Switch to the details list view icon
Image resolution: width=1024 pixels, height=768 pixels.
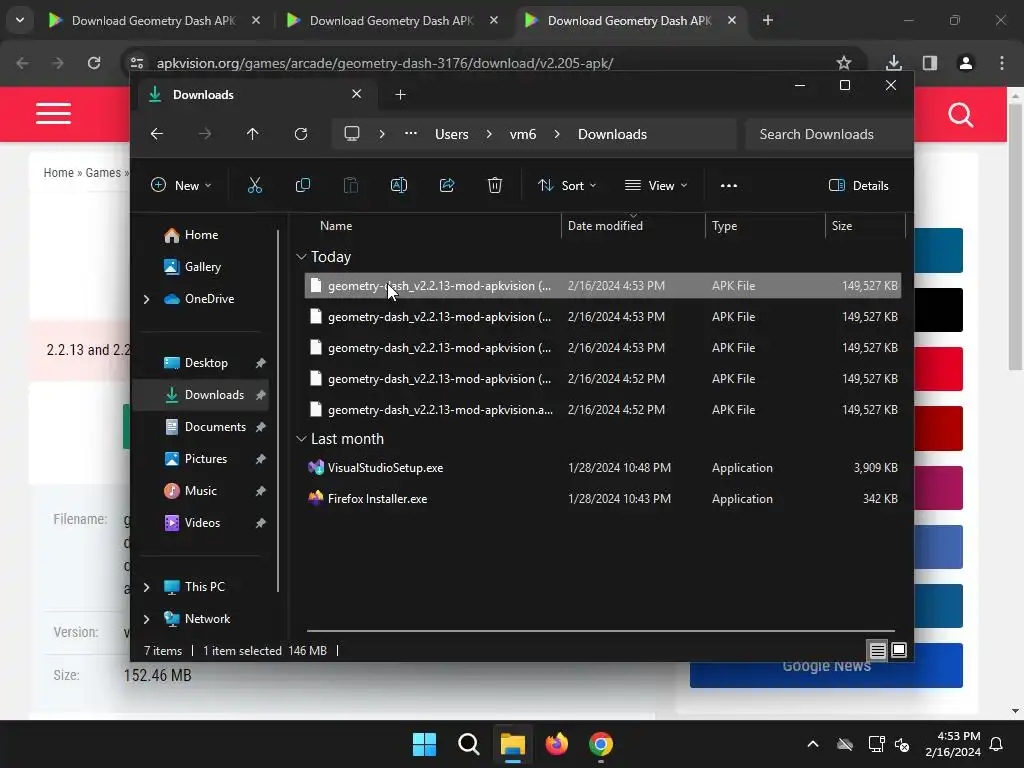click(877, 650)
